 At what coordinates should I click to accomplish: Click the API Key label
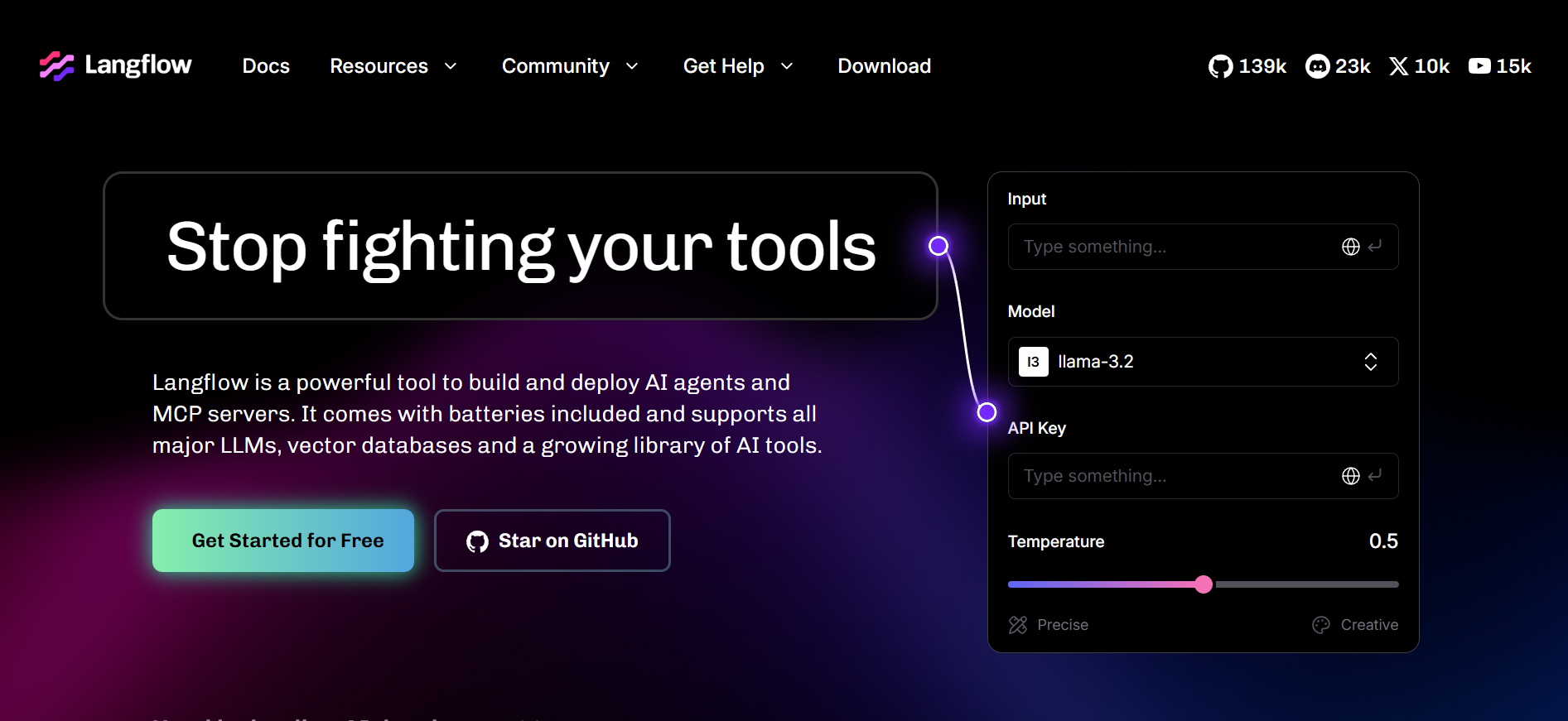1037,428
